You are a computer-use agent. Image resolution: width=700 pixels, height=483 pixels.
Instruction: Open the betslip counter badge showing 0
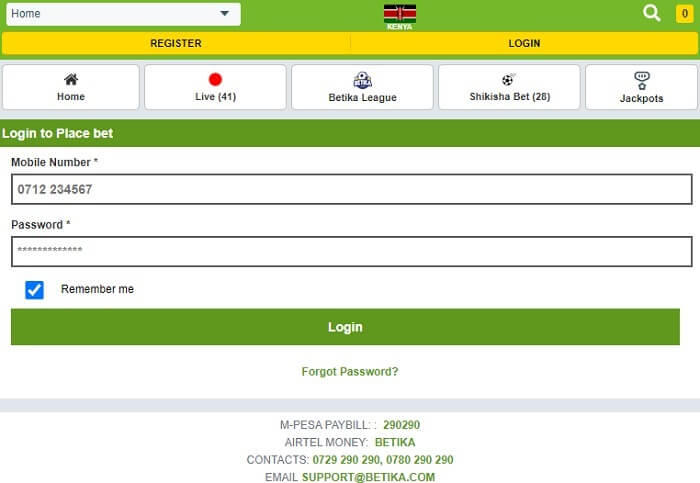(x=684, y=13)
